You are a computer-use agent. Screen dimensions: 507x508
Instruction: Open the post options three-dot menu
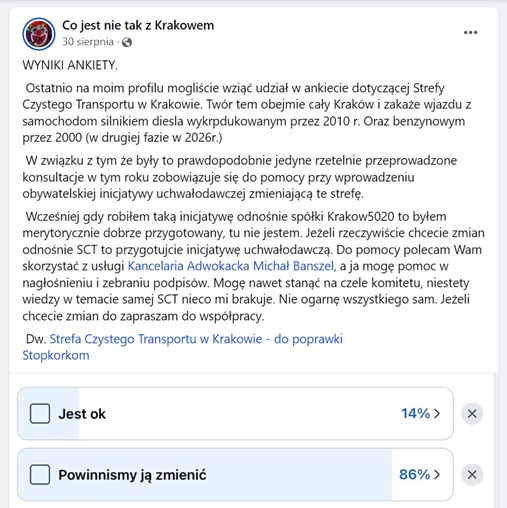tap(470, 33)
